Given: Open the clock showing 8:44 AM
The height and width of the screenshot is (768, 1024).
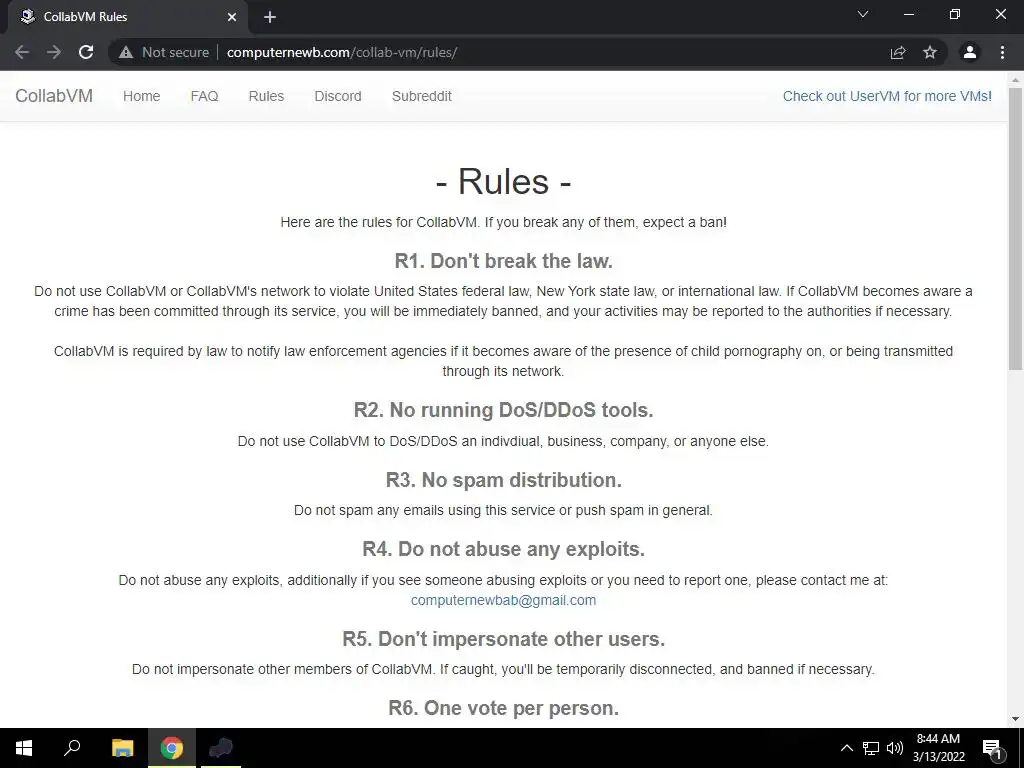Looking at the screenshot, I should (x=938, y=748).
